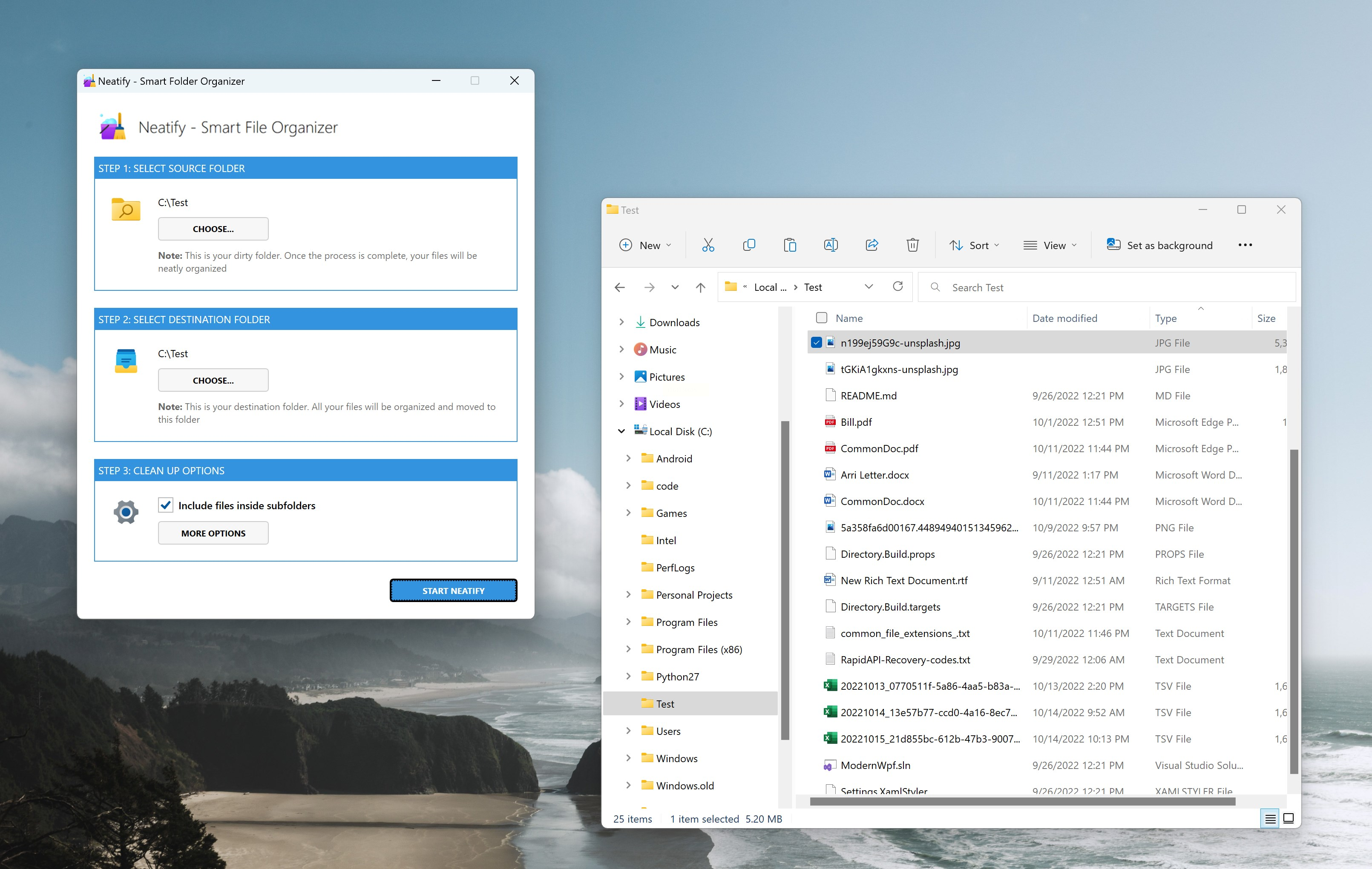Click the Paste clipboard icon
The width and height of the screenshot is (1372, 869).
pyautogui.click(x=790, y=245)
